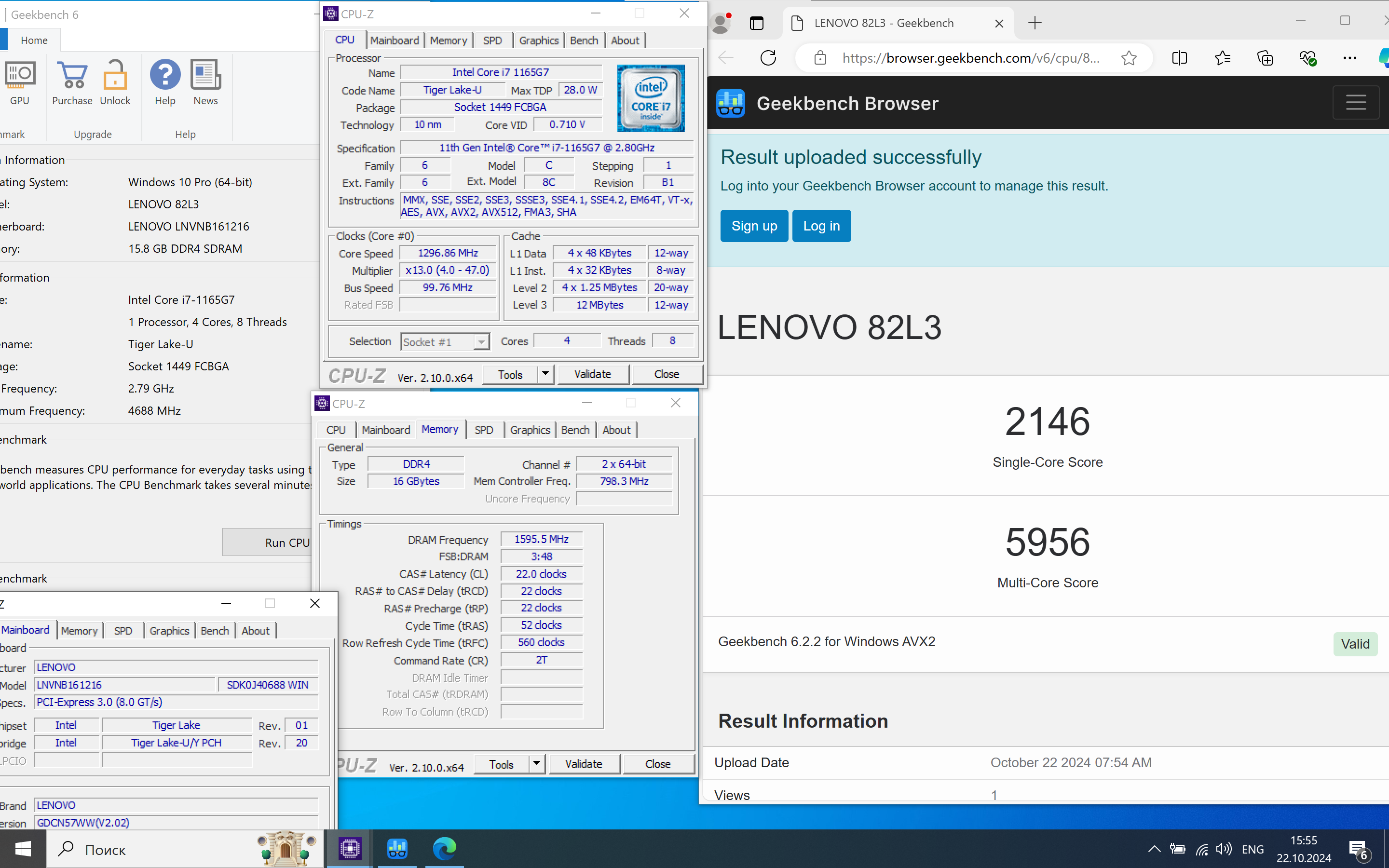
Task: Switch to Geekbench in the taskbar
Action: (397, 849)
